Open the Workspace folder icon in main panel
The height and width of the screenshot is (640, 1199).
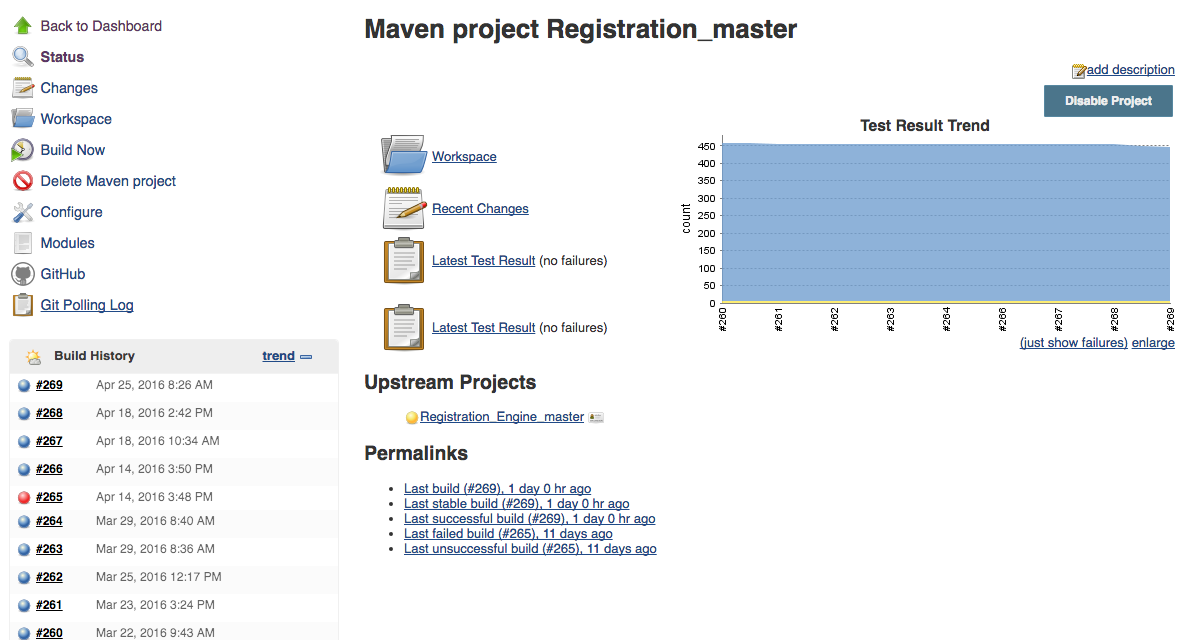pyautogui.click(x=403, y=155)
